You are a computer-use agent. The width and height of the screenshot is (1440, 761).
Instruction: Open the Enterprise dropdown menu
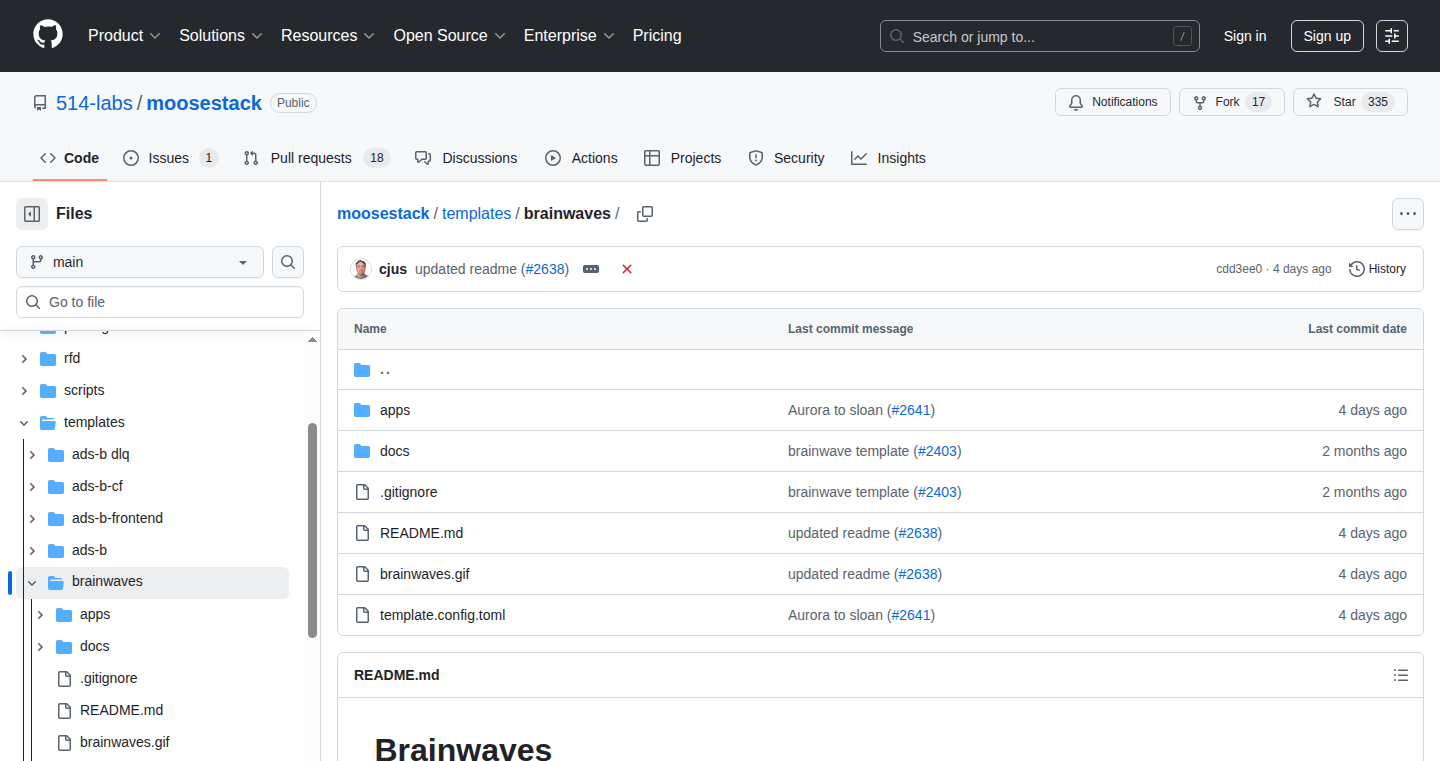click(x=569, y=35)
